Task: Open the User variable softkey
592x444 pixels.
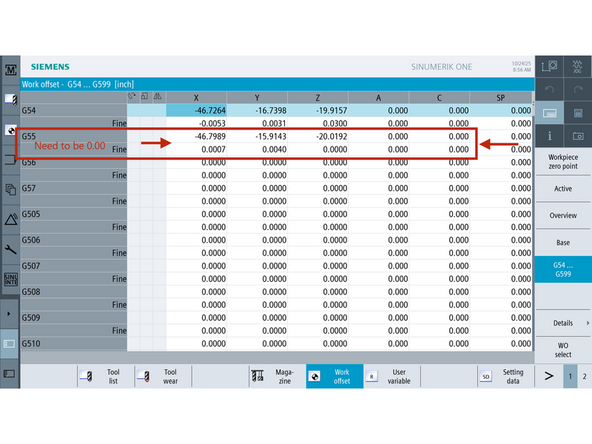Action: (x=392, y=376)
